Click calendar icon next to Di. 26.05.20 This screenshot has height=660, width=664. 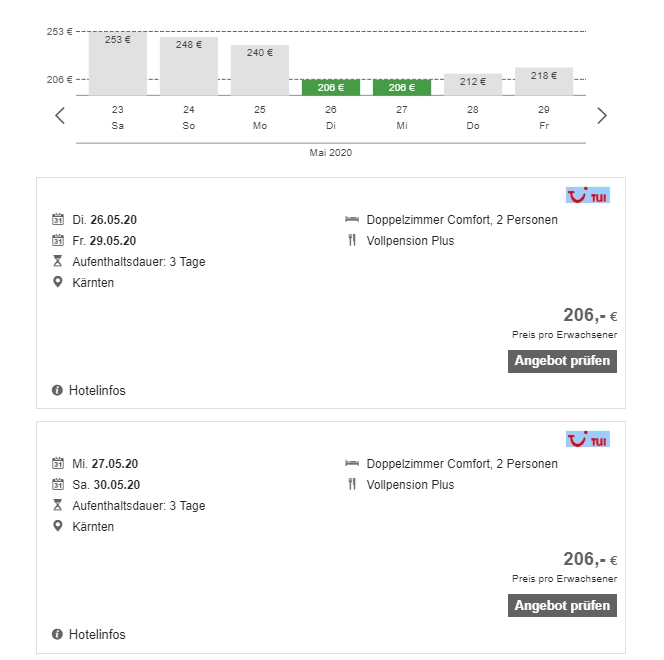pyautogui.click(x=58, y=219)
